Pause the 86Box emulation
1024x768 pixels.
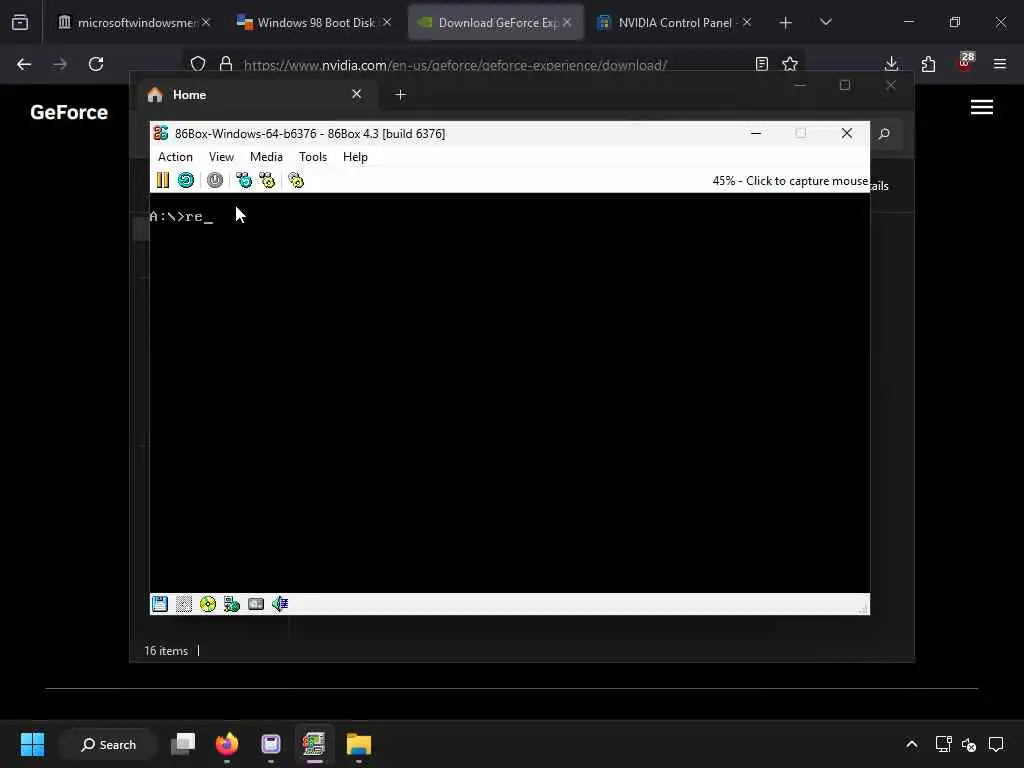[x=163, y=180]
